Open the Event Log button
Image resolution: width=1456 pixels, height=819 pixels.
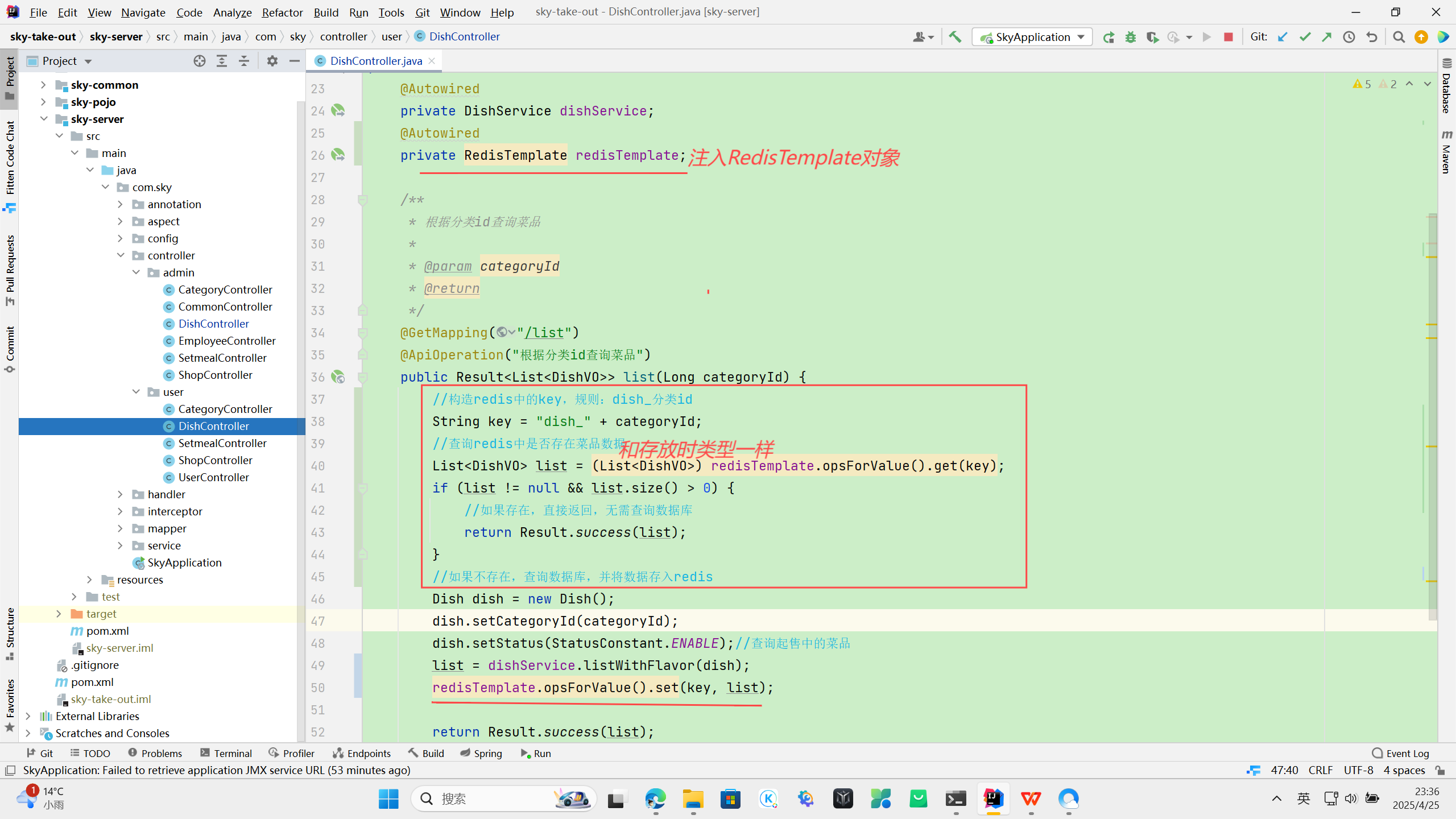(1400, 753)
